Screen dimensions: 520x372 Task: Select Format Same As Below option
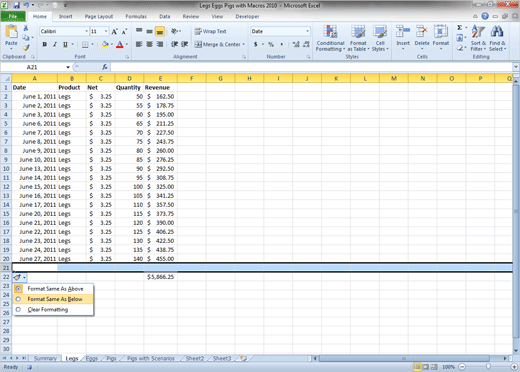pos(53,299)
